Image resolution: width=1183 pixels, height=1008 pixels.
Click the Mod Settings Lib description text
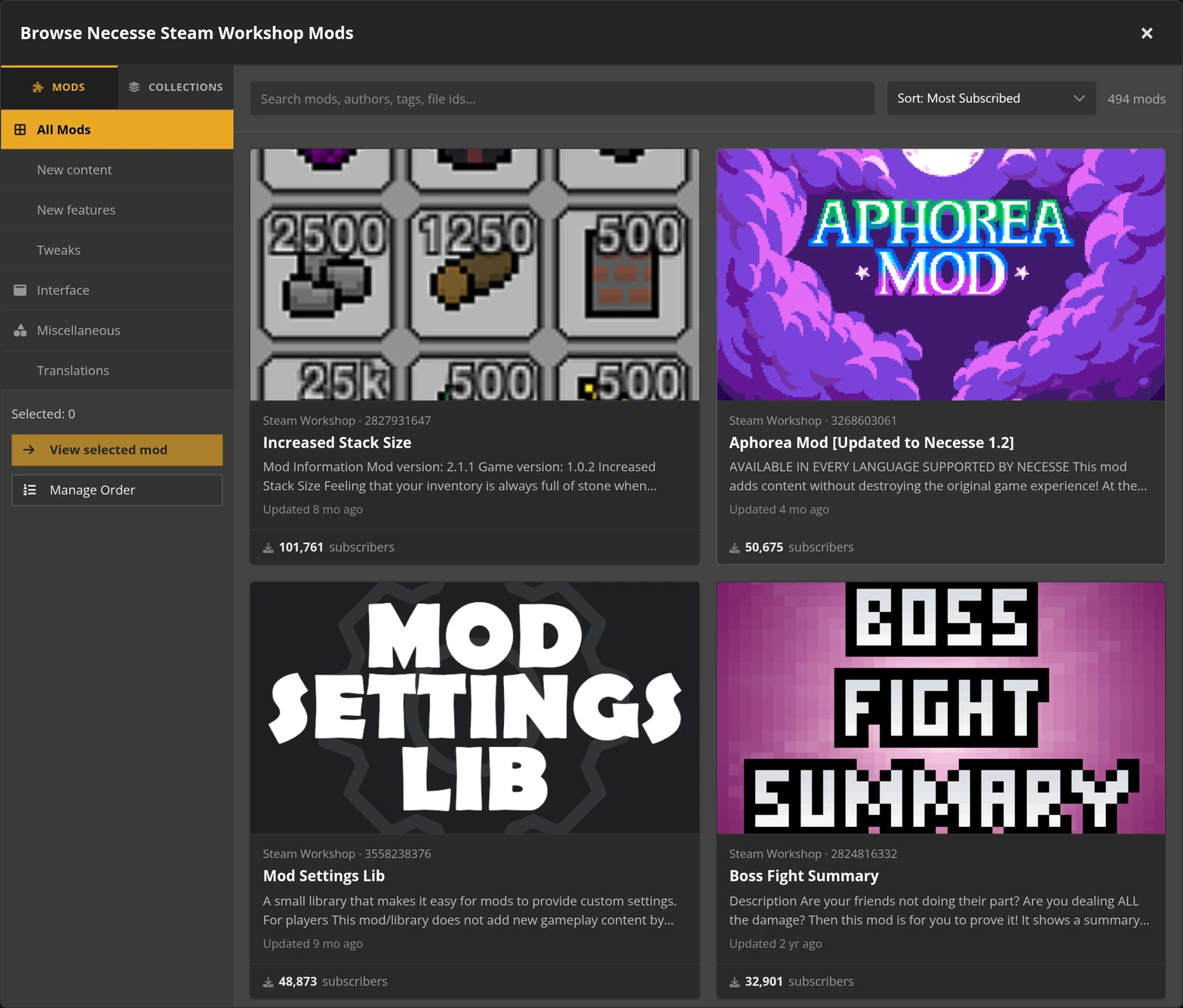coord(469,910)
